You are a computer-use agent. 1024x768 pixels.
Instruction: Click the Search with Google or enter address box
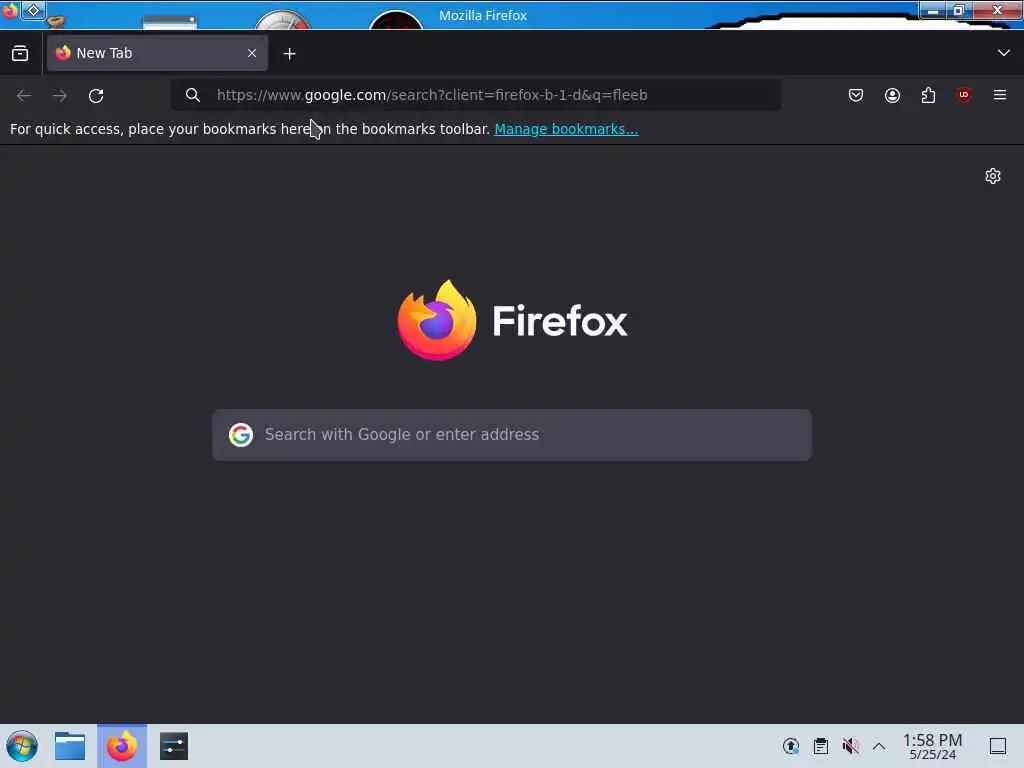512,435
